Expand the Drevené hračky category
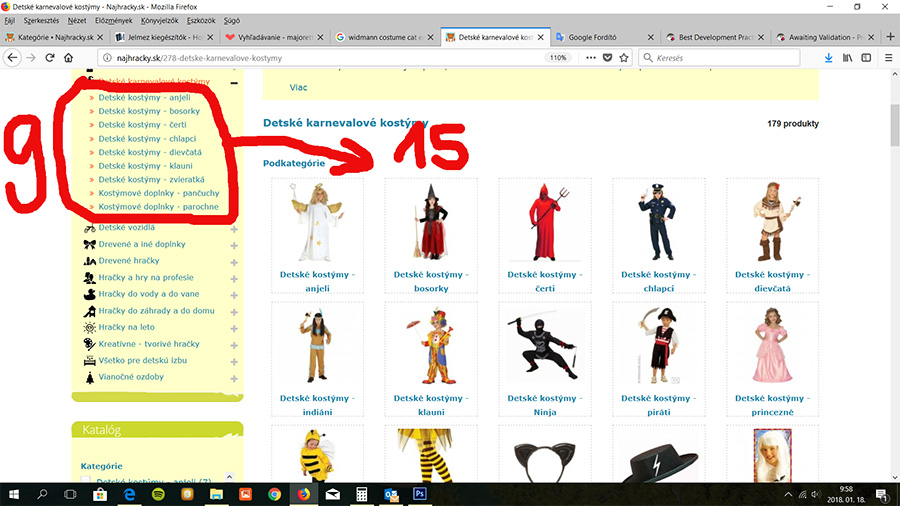This screenshot has width=900, height=506. 234,262
